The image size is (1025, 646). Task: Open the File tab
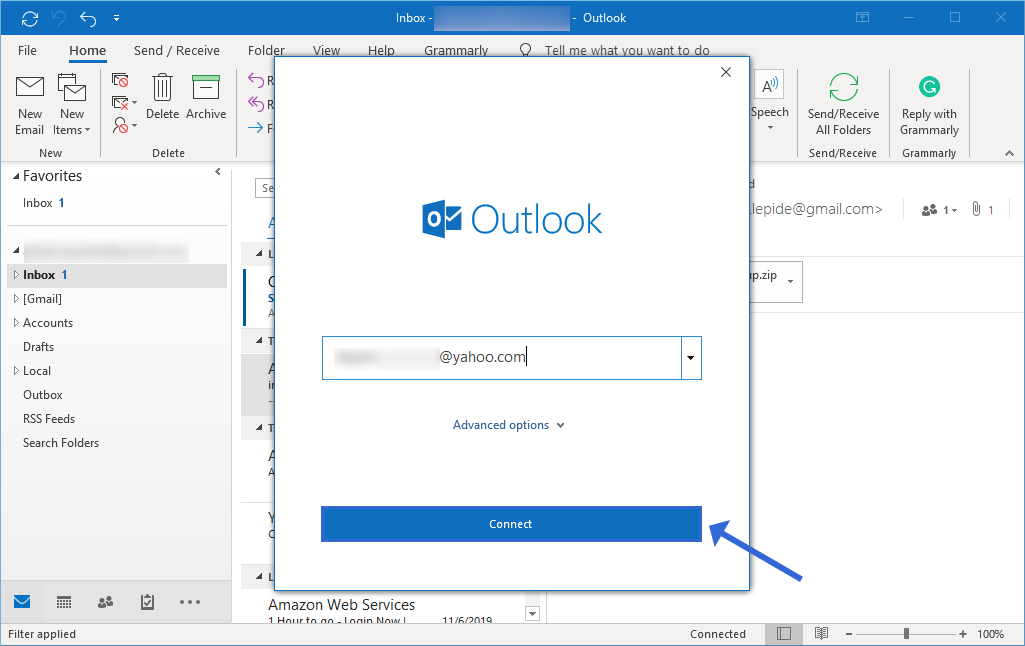(27, 51)
